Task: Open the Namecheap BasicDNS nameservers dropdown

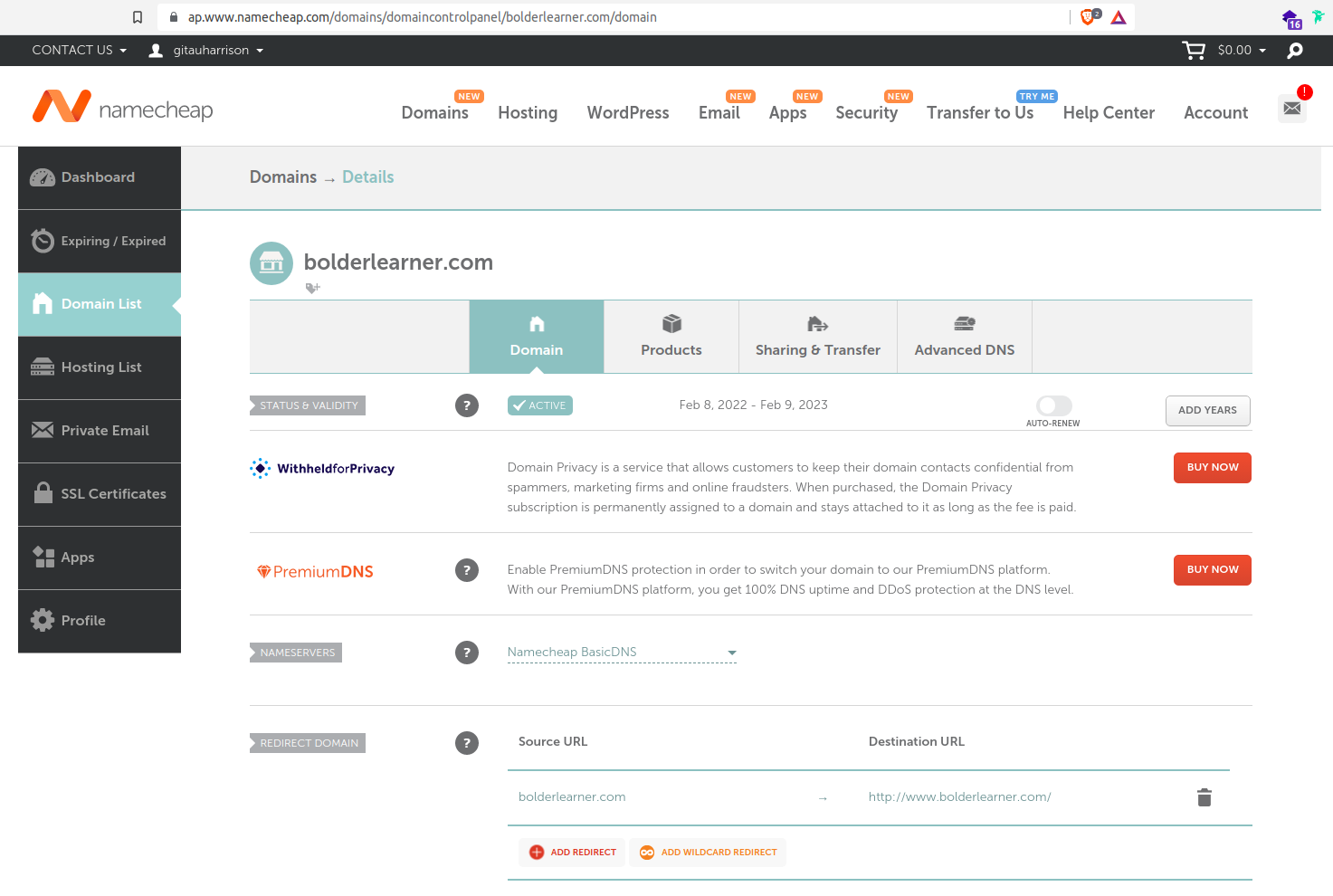Action: coord(622,653)
